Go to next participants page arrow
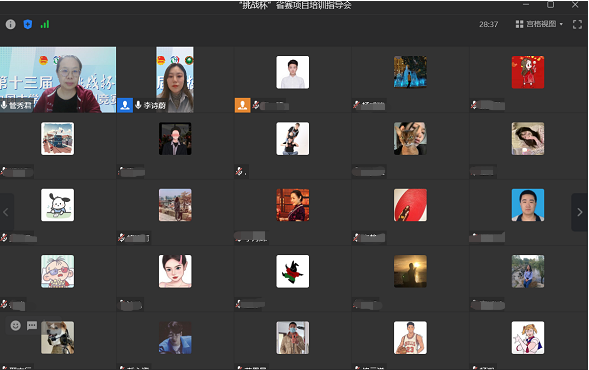Image resolution: width=589 pixels, height=370 pixels. 579,212
